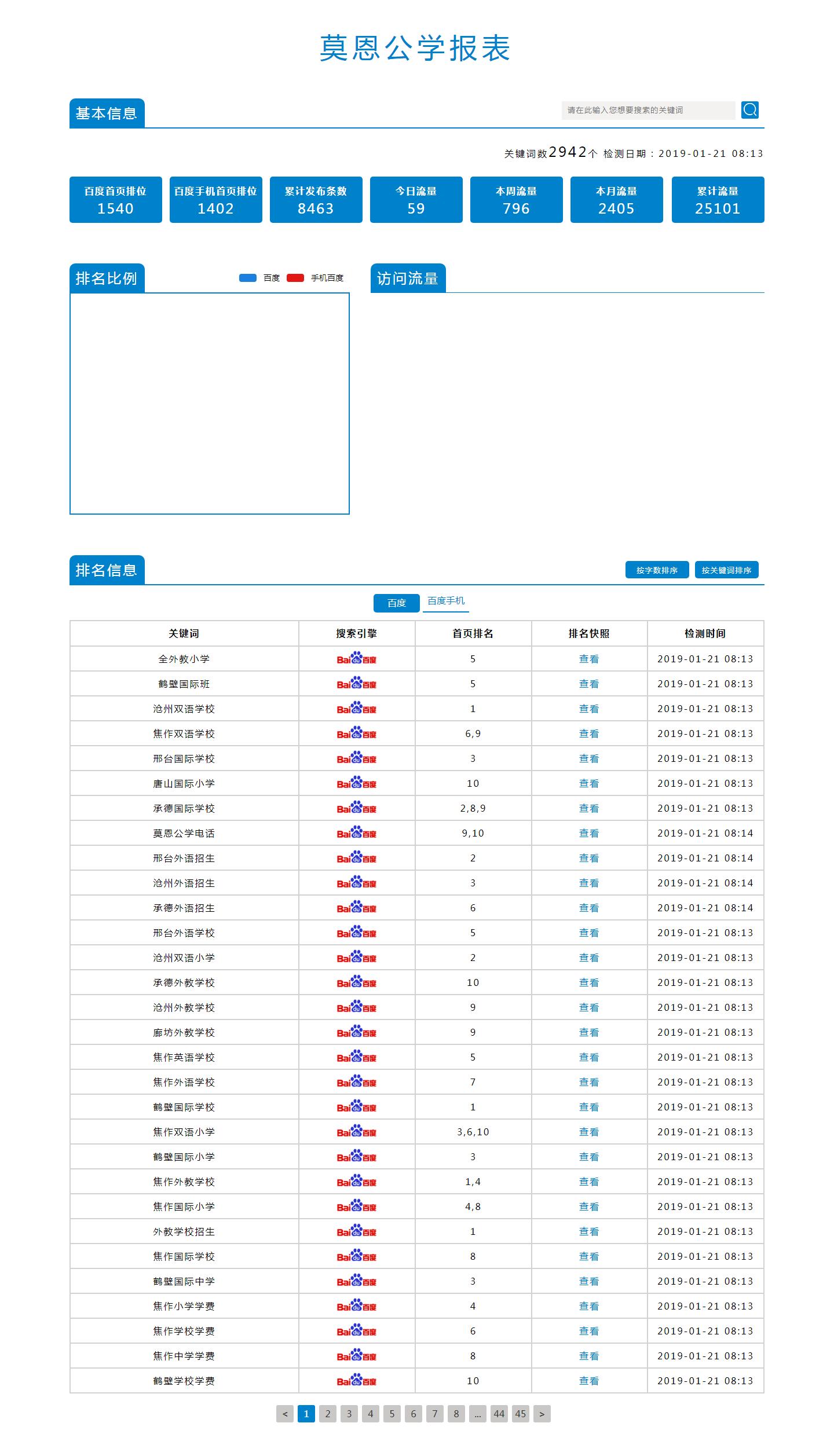
Task: Go to next page arrow
Action: pos(542,1414)
